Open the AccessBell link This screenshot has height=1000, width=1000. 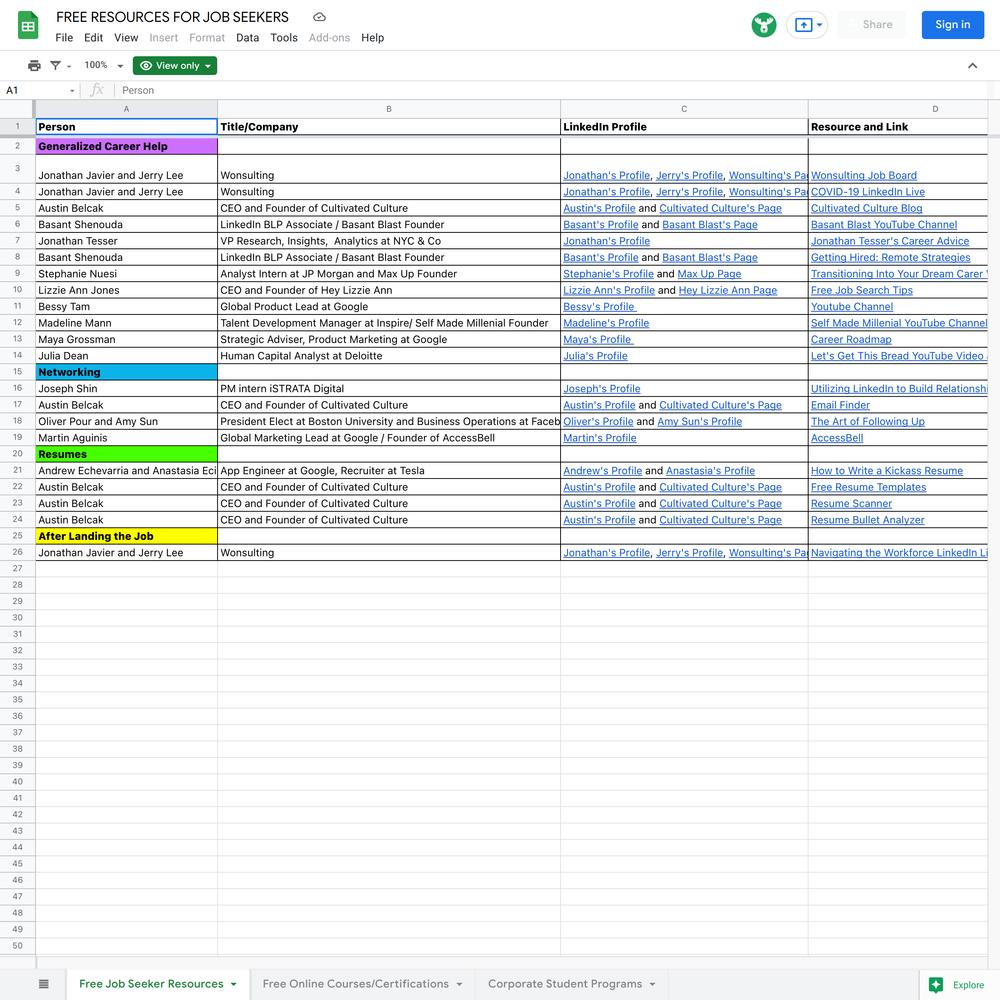coord(837,438)
